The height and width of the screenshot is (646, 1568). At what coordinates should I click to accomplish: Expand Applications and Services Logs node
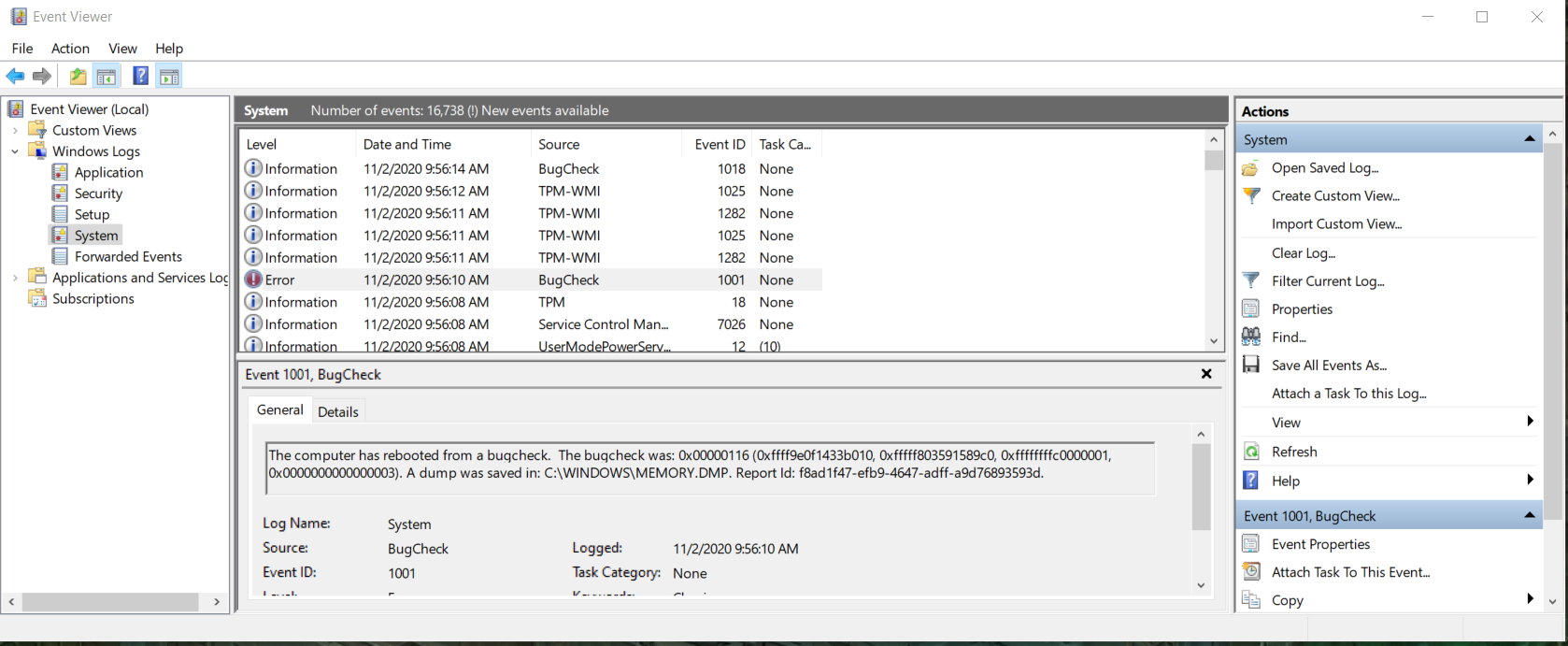pyautogui.click(x=15, y=278)
